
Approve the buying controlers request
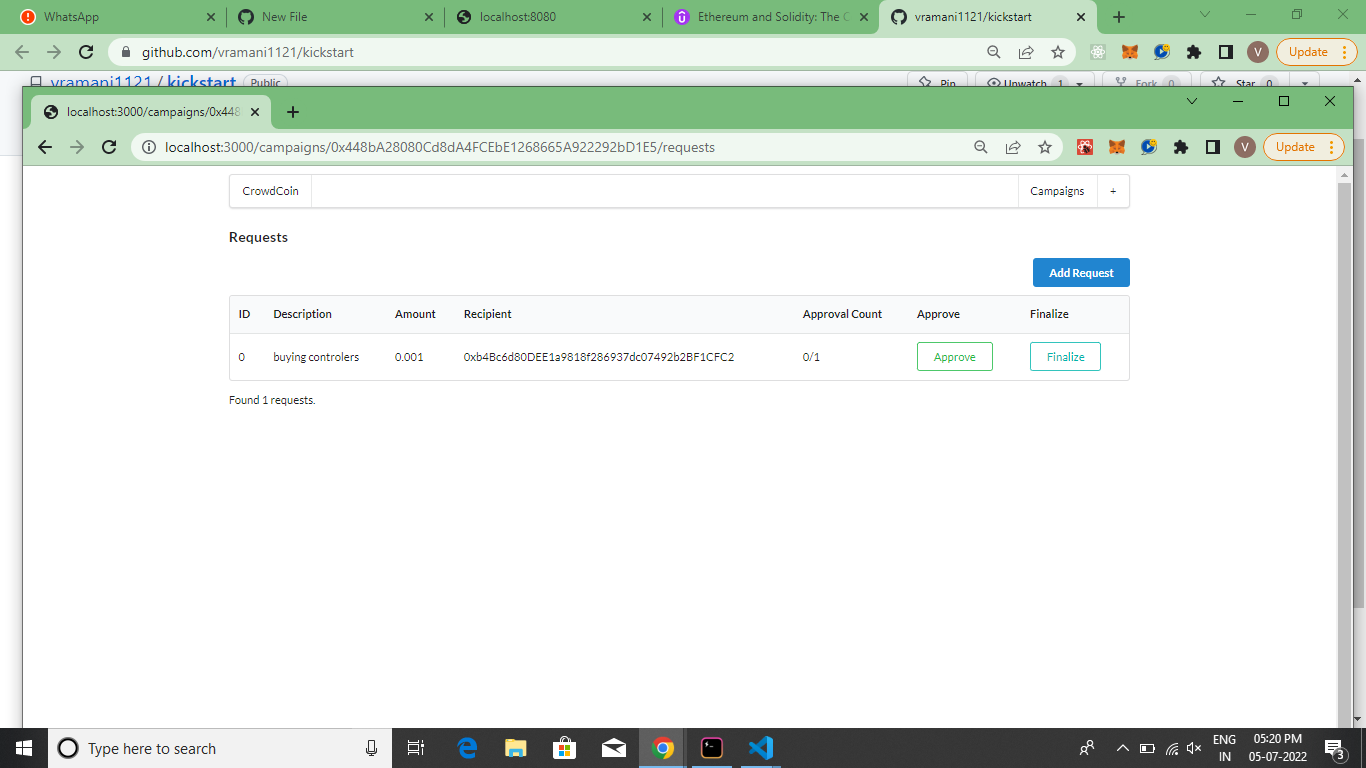(x=954, y=356)
